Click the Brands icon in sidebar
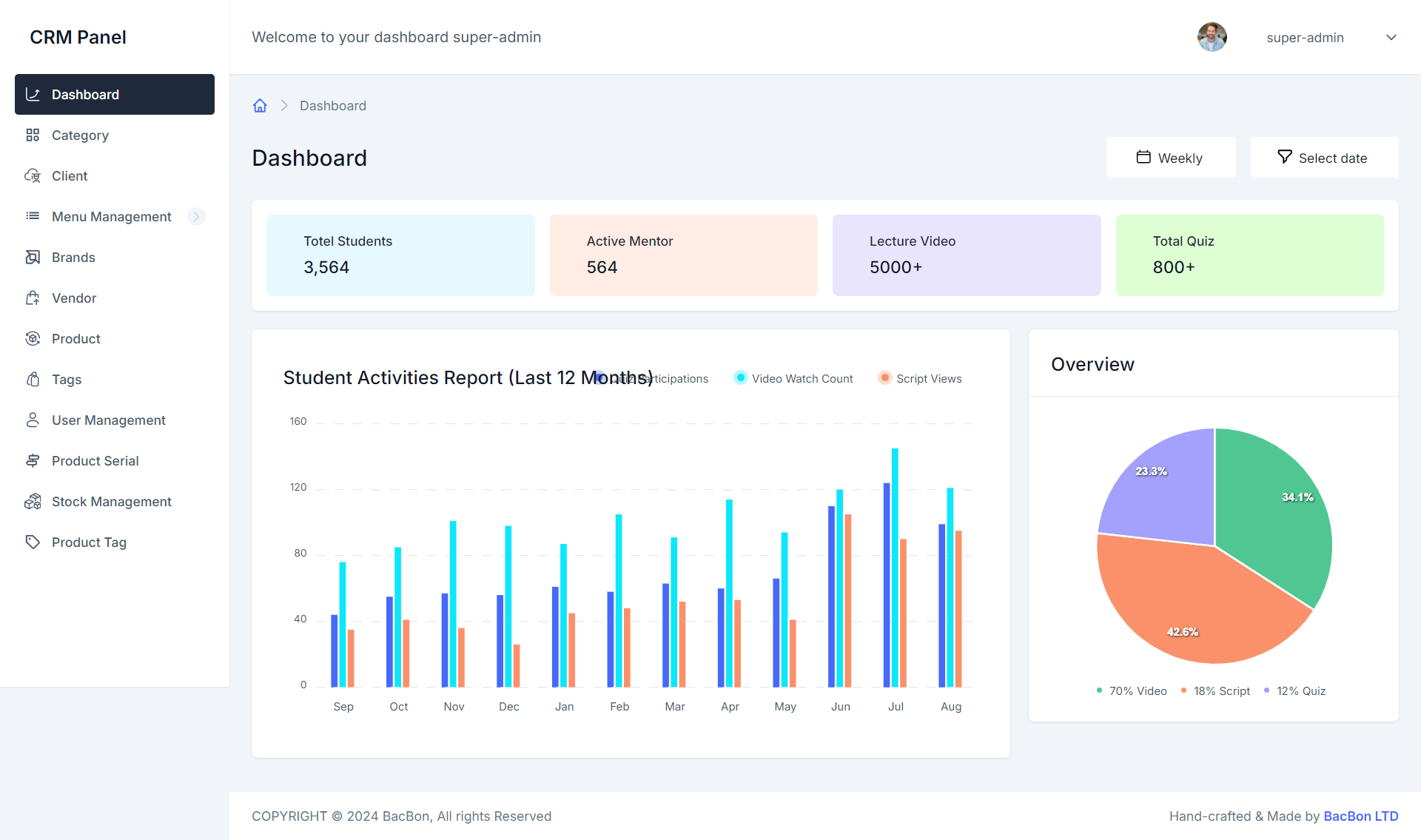The height and width of the screenshot is (840, 1421). (33, 257)
